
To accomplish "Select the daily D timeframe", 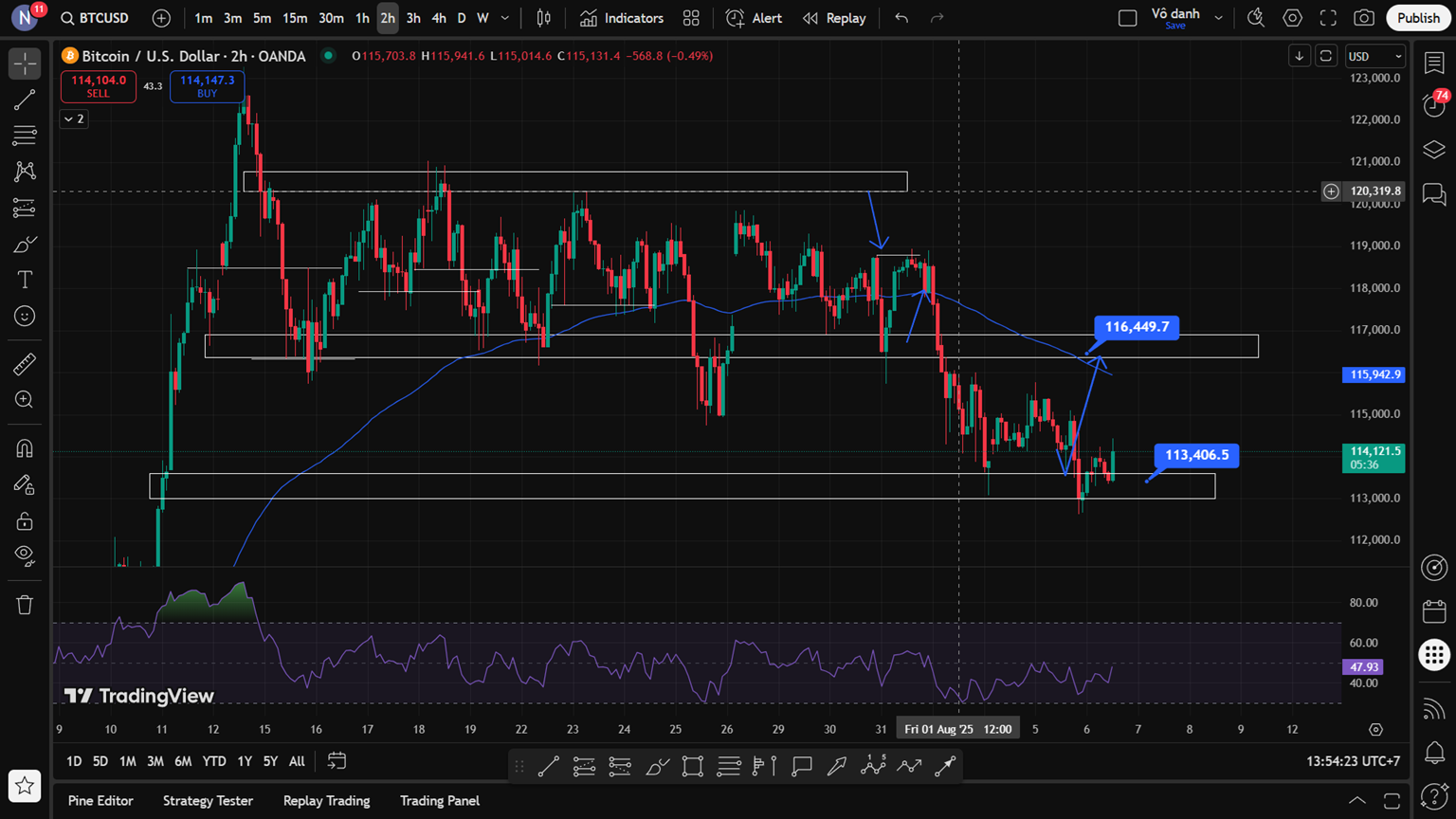I will tap(462, 18).
